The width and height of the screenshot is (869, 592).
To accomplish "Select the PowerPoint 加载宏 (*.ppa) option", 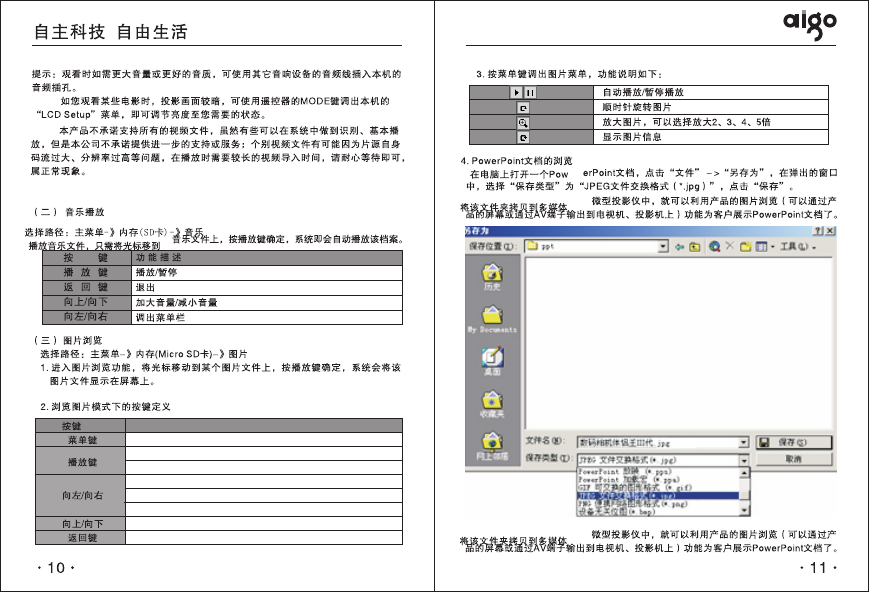I will (x=658, y=479).
